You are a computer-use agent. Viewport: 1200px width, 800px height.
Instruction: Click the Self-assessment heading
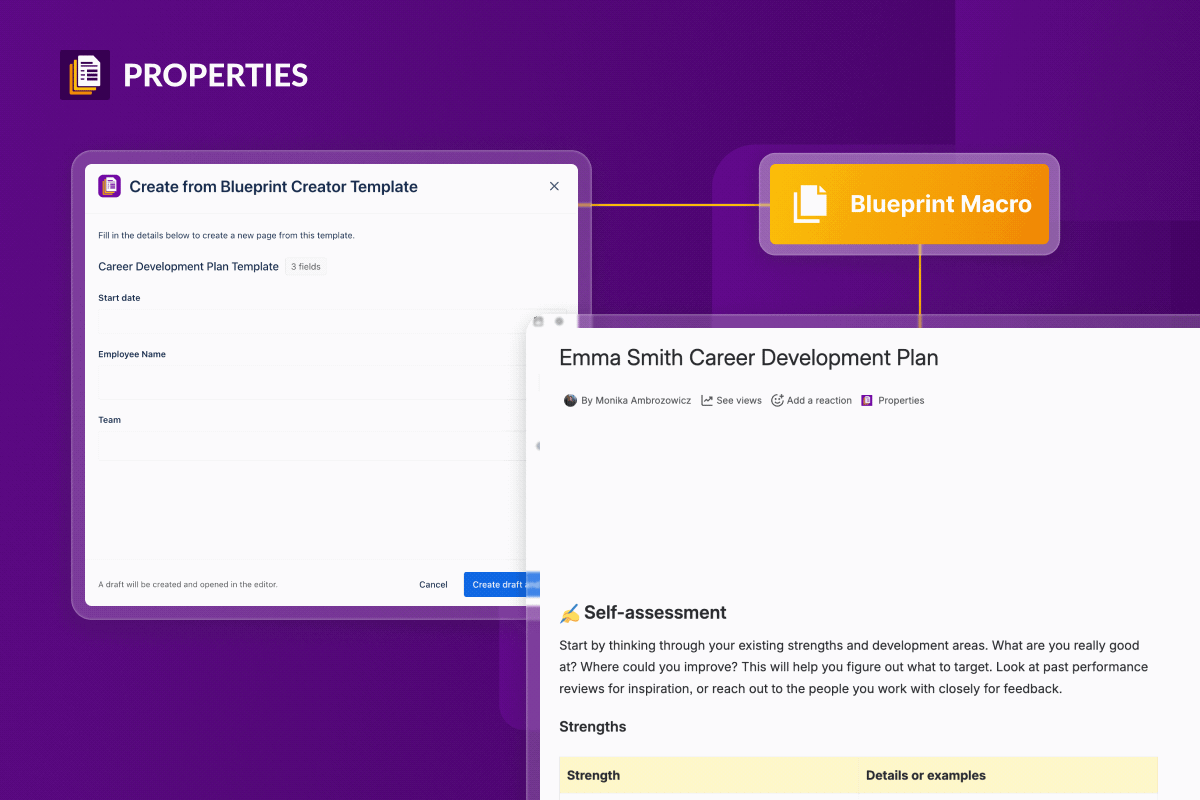pyautogui.click(x=655, y=613)
